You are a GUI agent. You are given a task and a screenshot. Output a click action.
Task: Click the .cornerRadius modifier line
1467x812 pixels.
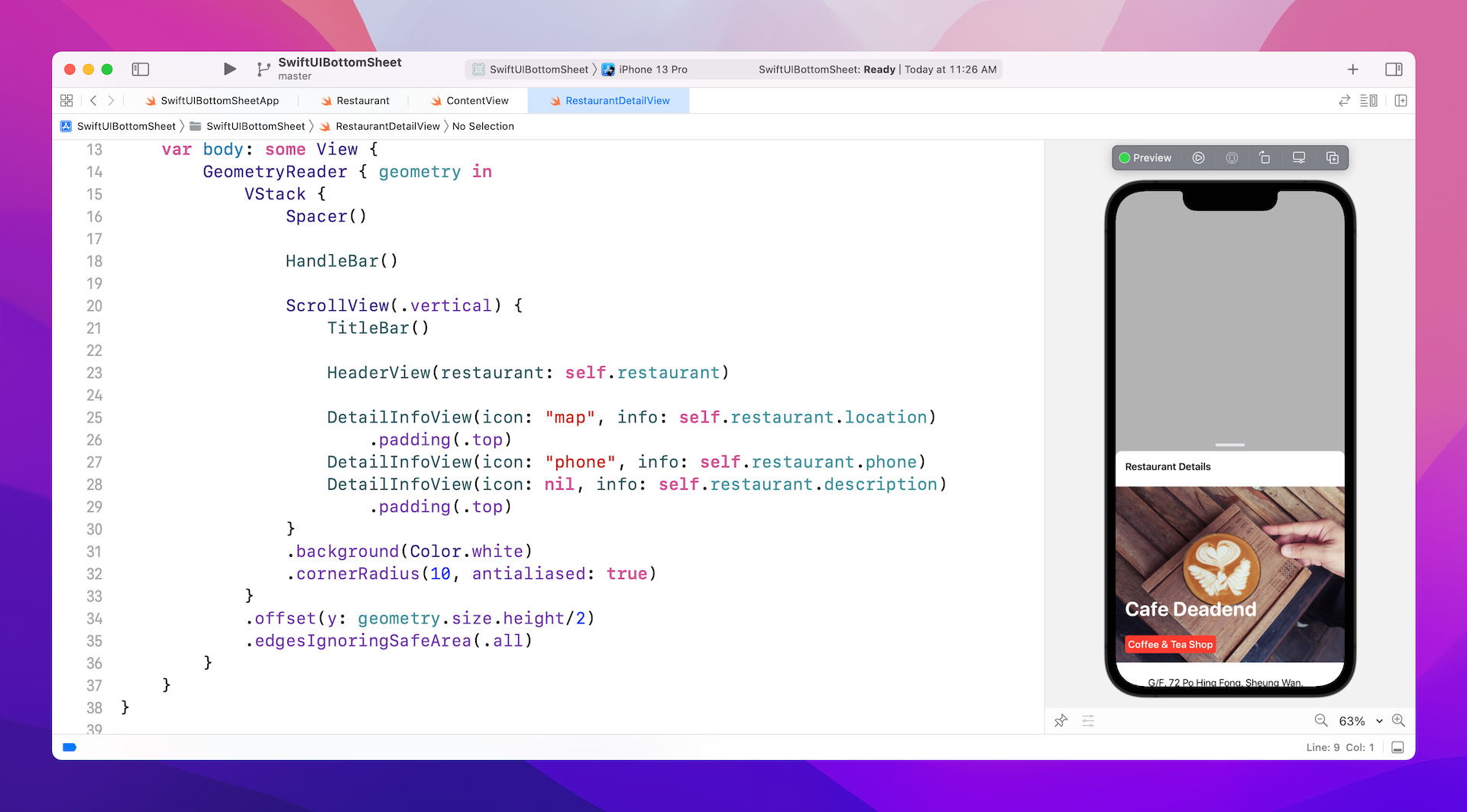coord(471,574)
